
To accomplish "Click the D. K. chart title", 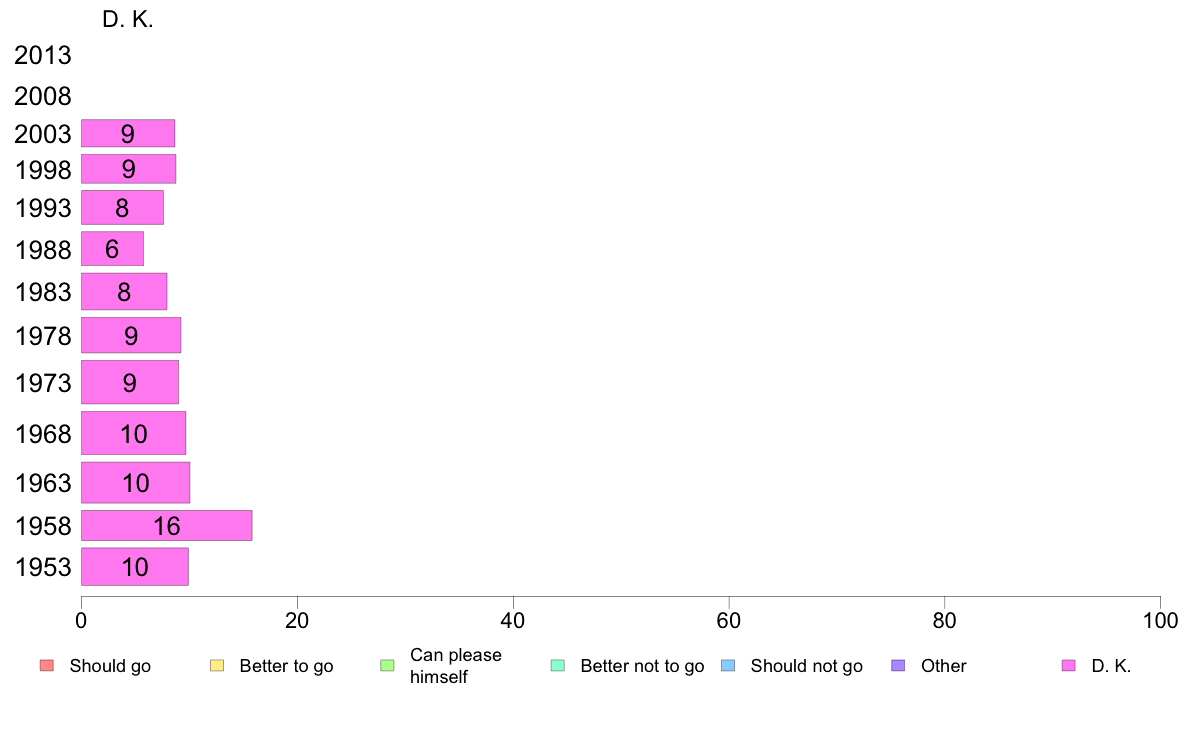I will [127, 20].
